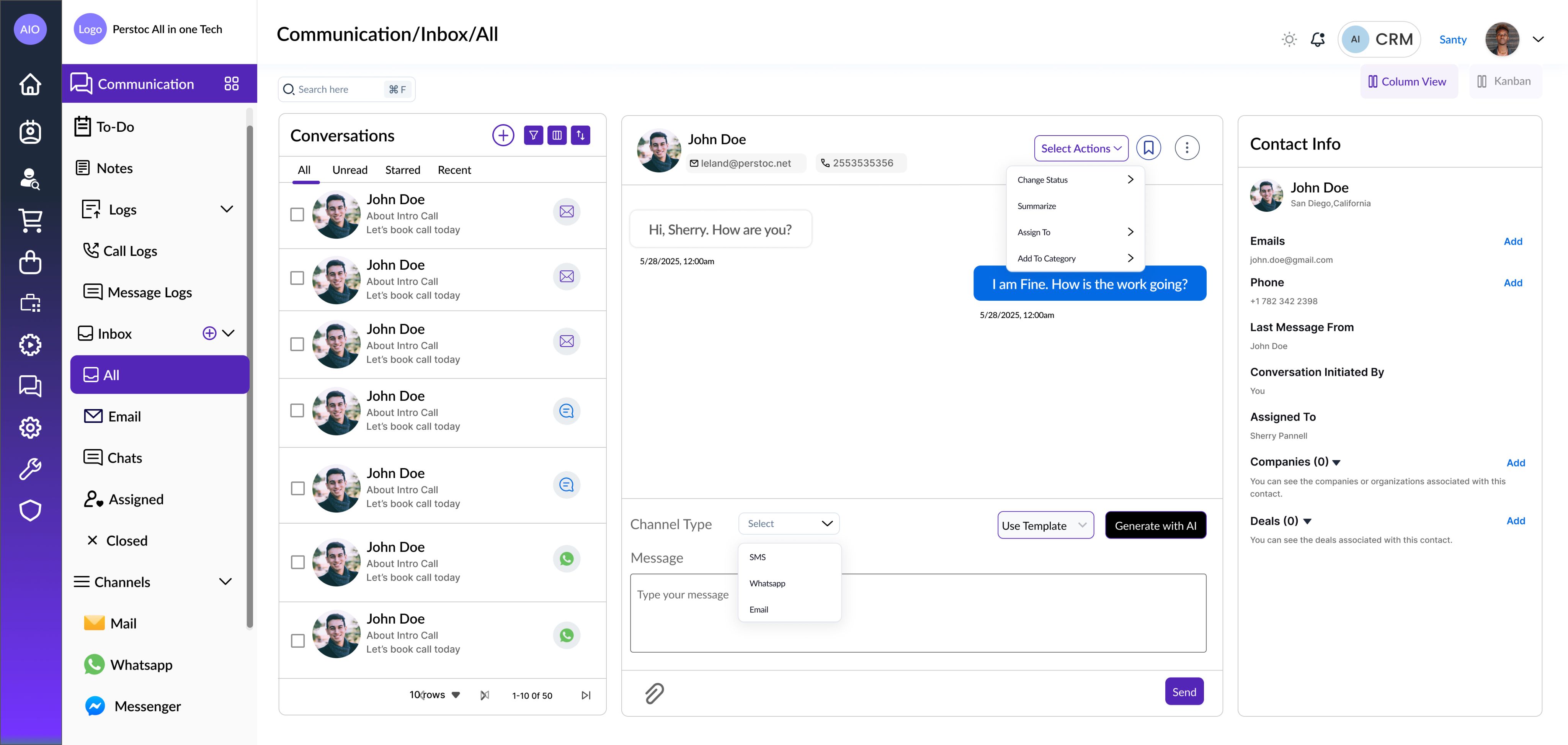Open the three-dot more options menu
The image size is (1568, 745).
[x=1186, y=148]
